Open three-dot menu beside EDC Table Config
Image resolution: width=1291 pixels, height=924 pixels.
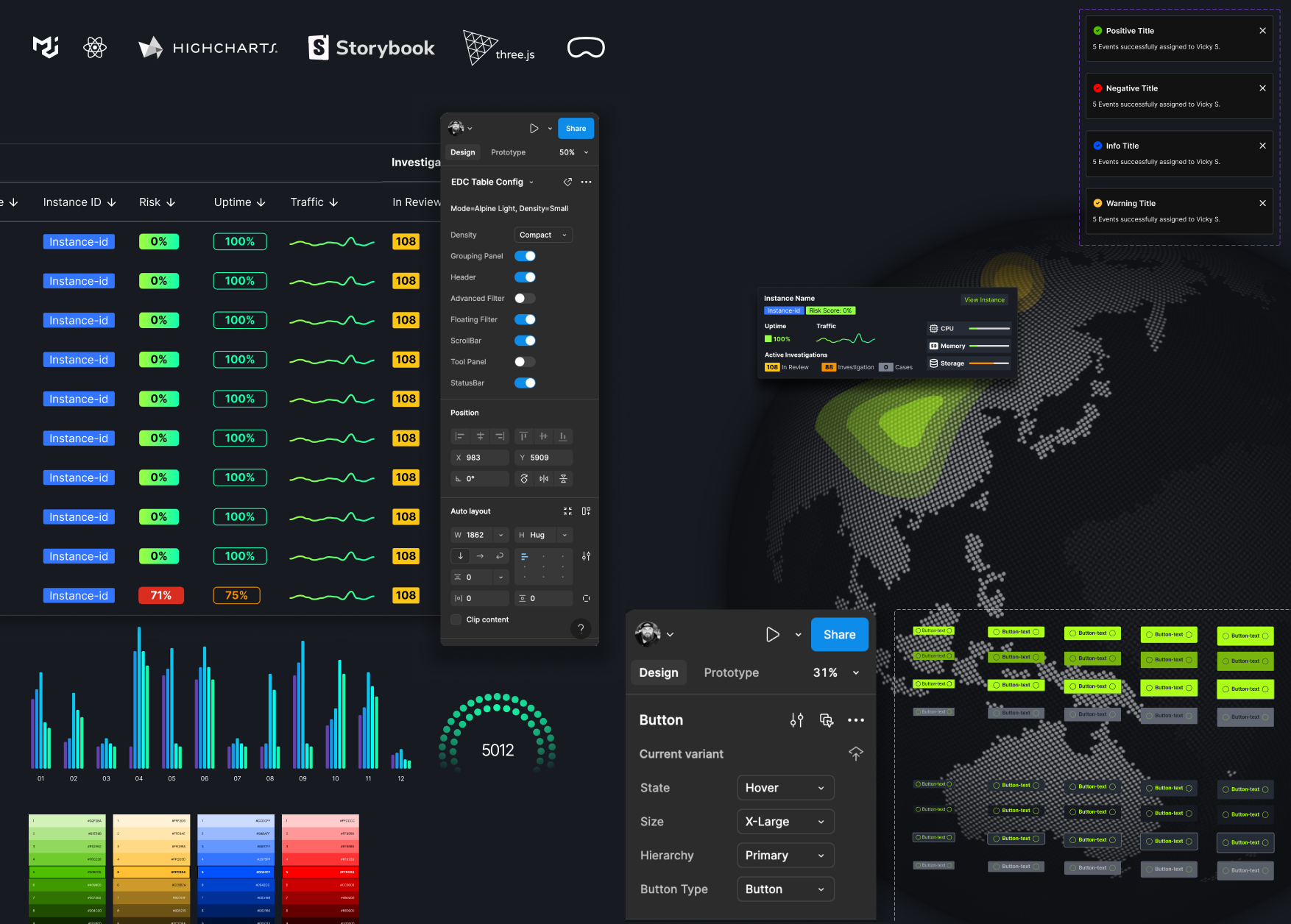586,182
